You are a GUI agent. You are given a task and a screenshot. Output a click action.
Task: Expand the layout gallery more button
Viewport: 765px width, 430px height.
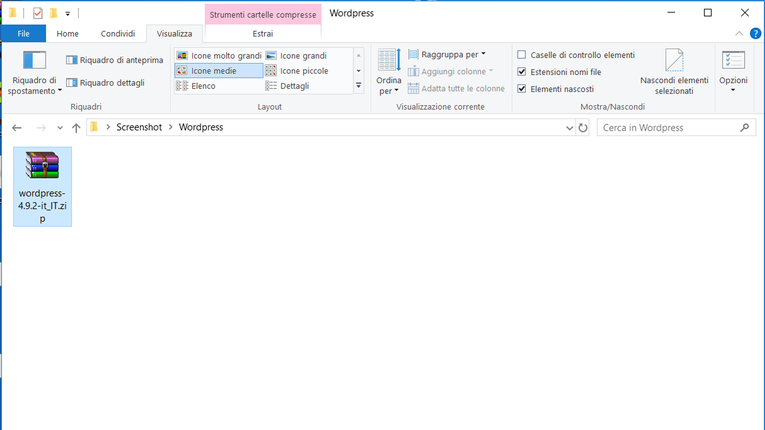pyautogui.click(x=359, y=86)
